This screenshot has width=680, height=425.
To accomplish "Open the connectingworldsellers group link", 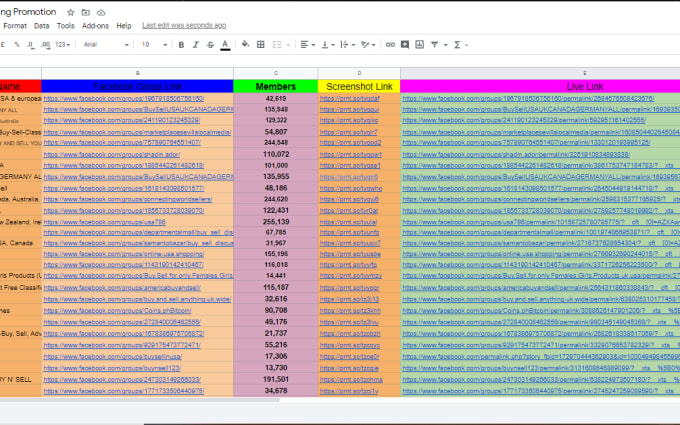I will click(x=128, y=199).
